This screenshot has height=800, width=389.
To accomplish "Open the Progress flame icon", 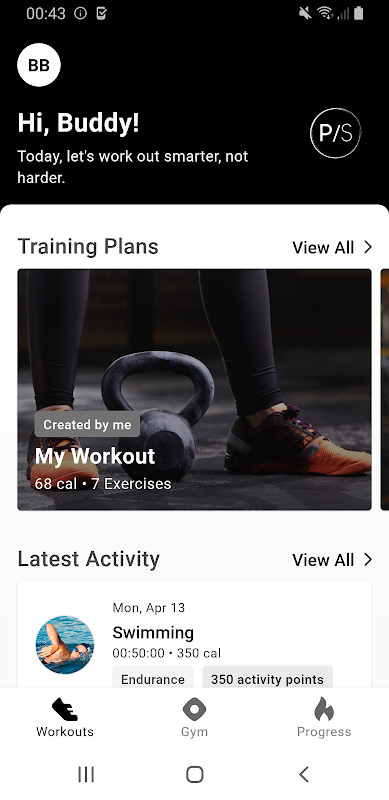I will [x=324, y=709].
